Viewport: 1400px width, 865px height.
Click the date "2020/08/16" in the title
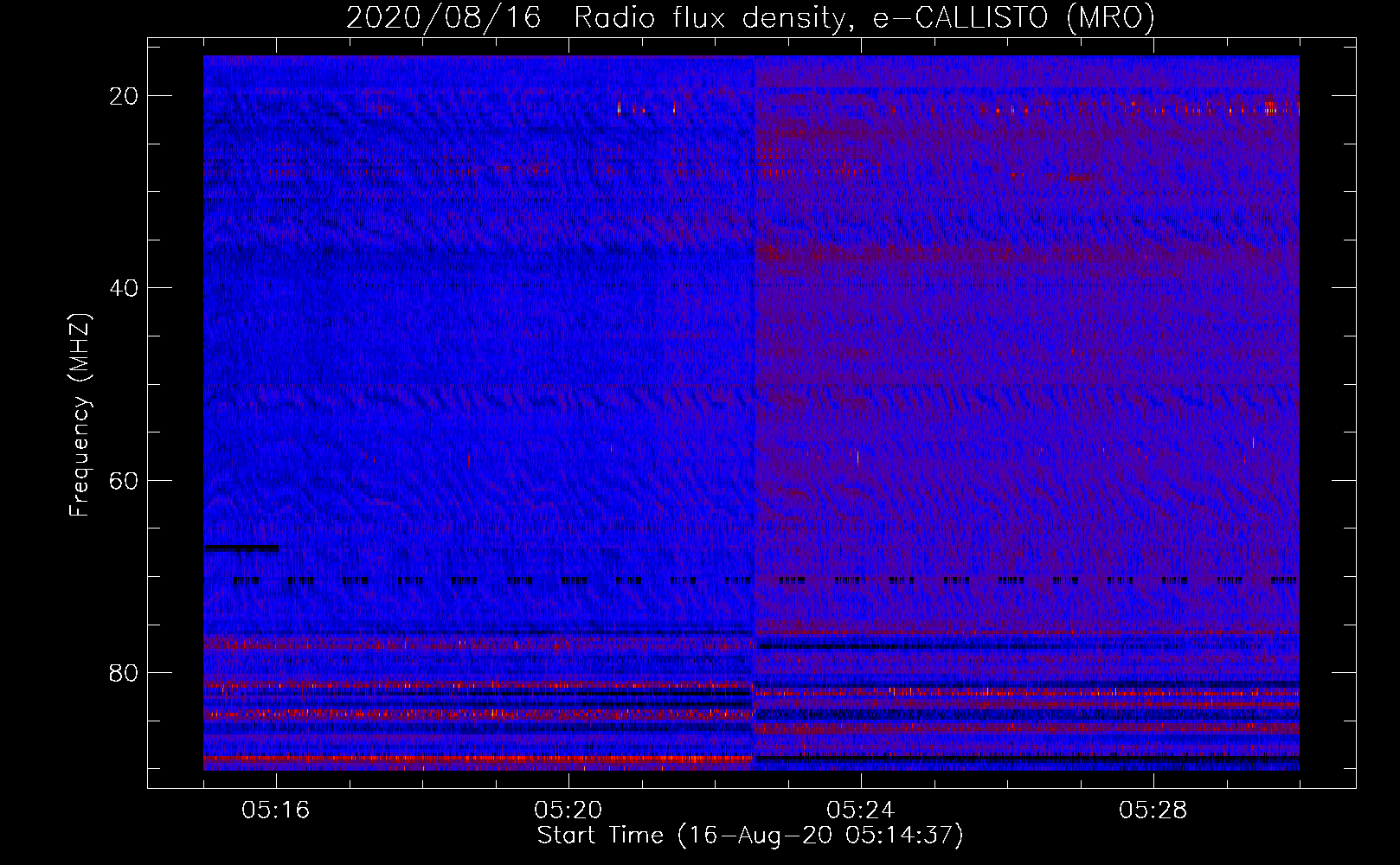tap(444, 17)
